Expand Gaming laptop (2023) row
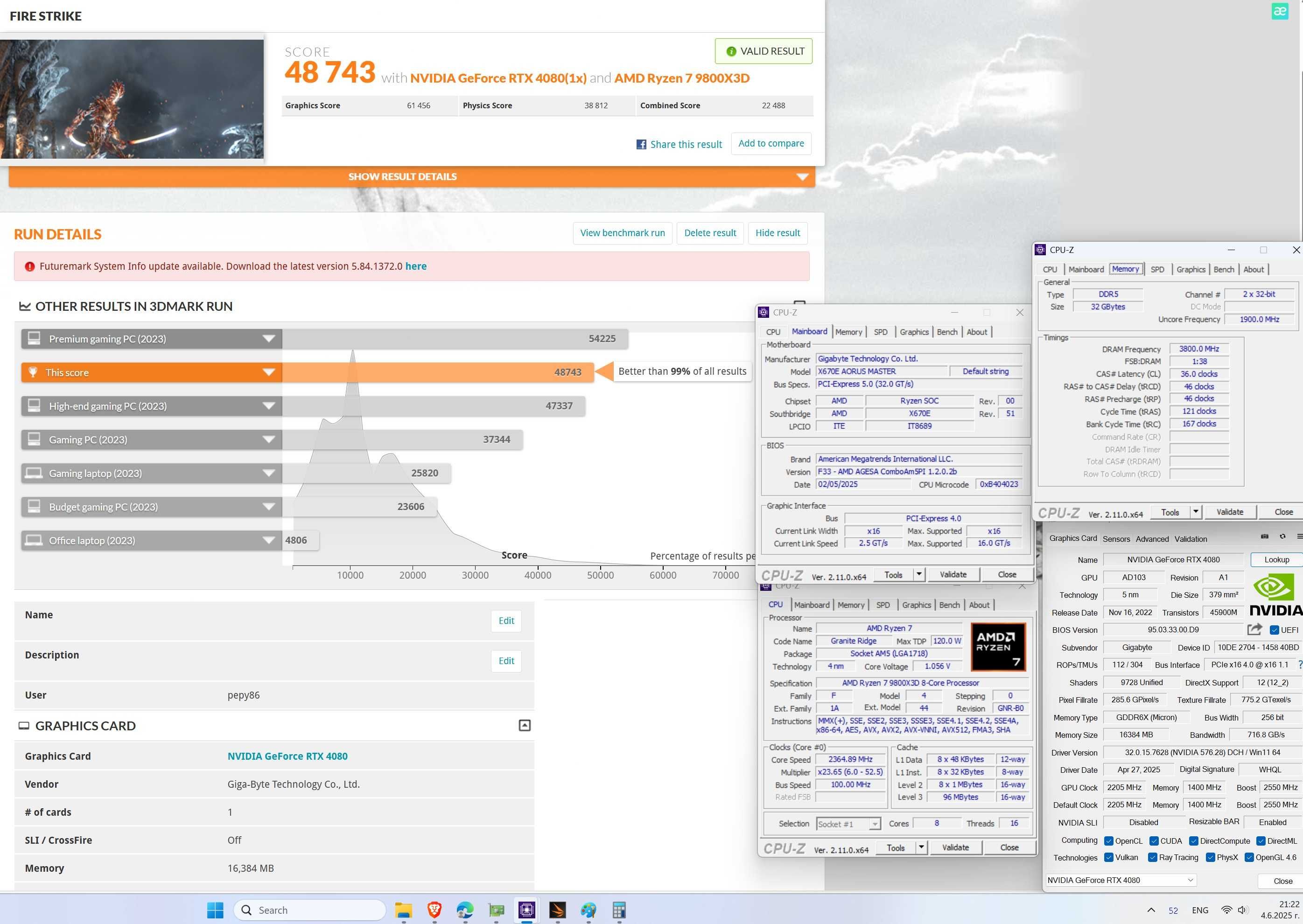 [x=268, y=473]
